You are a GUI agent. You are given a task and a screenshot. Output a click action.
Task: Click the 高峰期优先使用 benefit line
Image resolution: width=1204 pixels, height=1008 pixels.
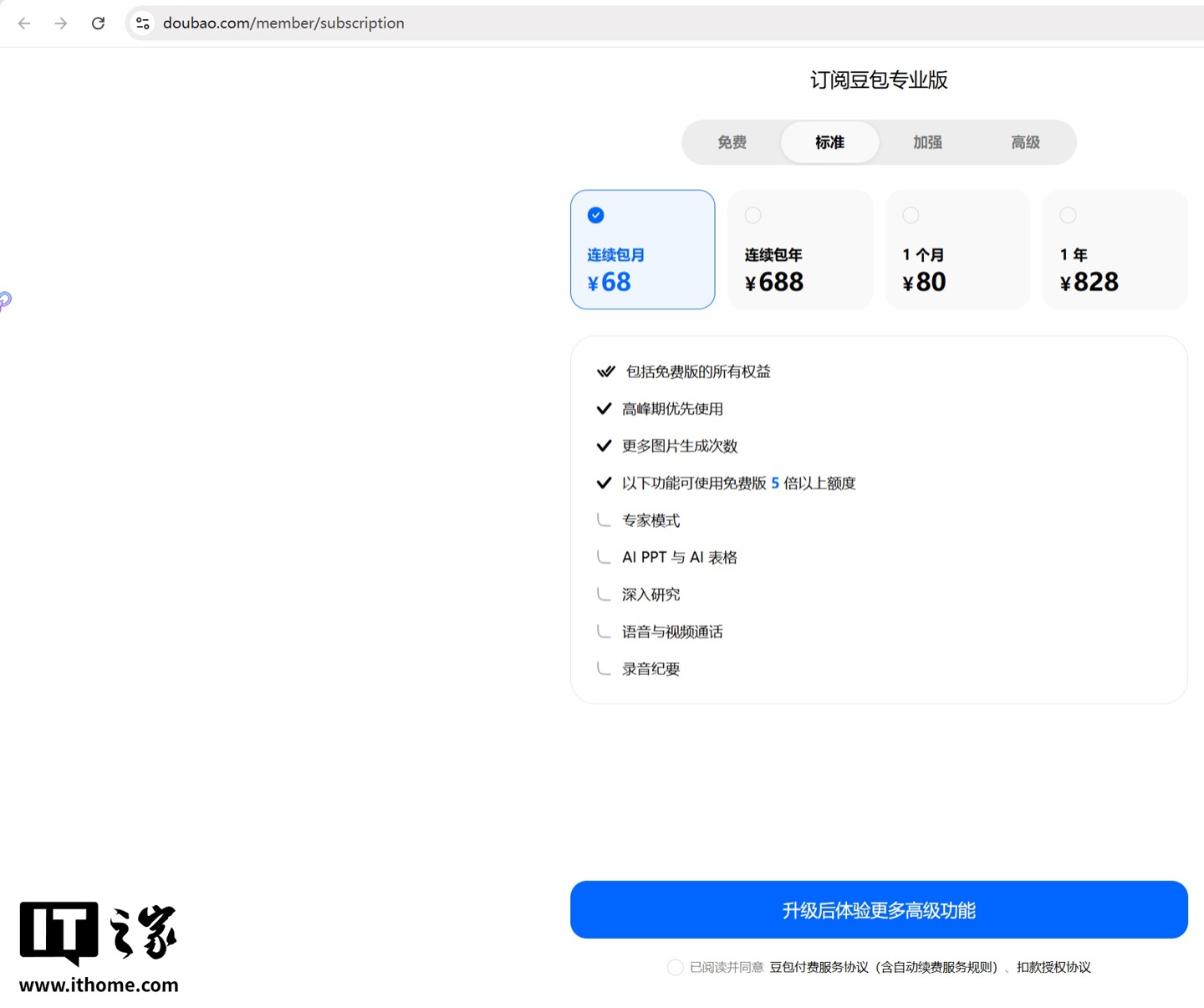coord(672,409)
